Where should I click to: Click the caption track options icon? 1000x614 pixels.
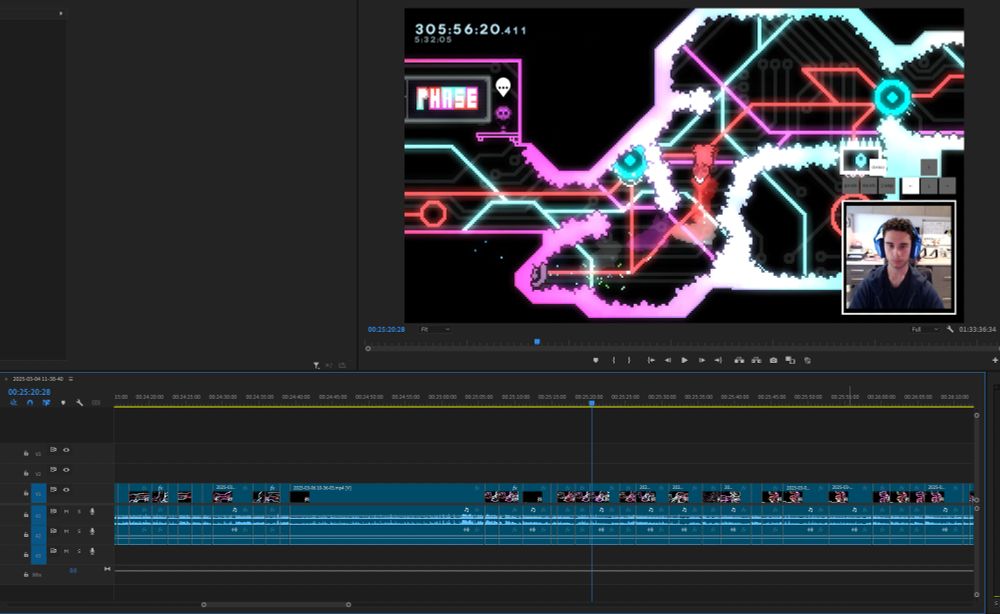click(x=96, y=403)
